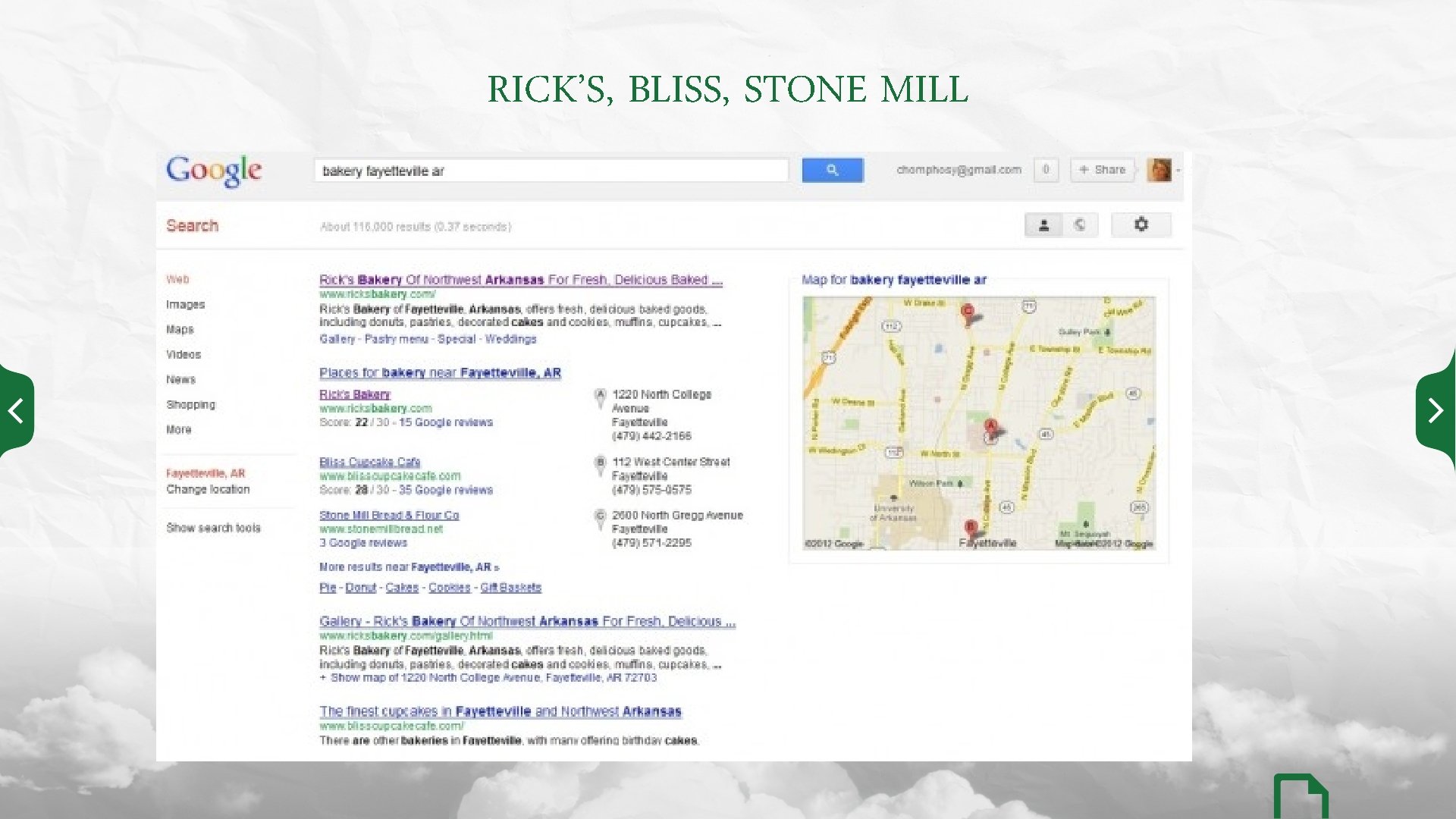The width and height of the screenshot is (1456, 819).
Task: Toggle personal results person icon
Action: tap(1043, 224)
